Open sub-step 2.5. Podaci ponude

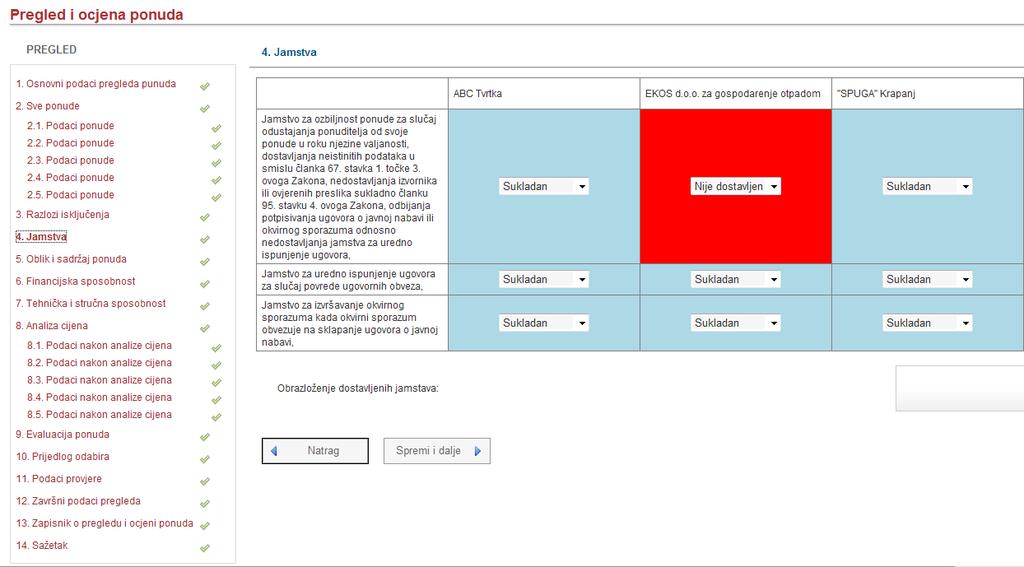click(71, 195)
